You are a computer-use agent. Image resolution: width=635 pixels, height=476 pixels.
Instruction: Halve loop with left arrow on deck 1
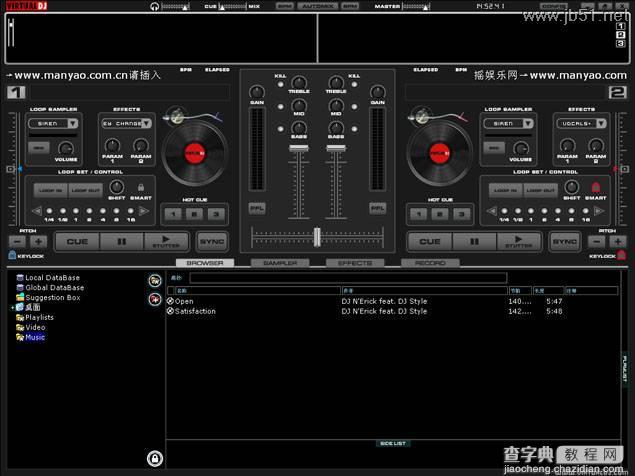click(37, 211)
